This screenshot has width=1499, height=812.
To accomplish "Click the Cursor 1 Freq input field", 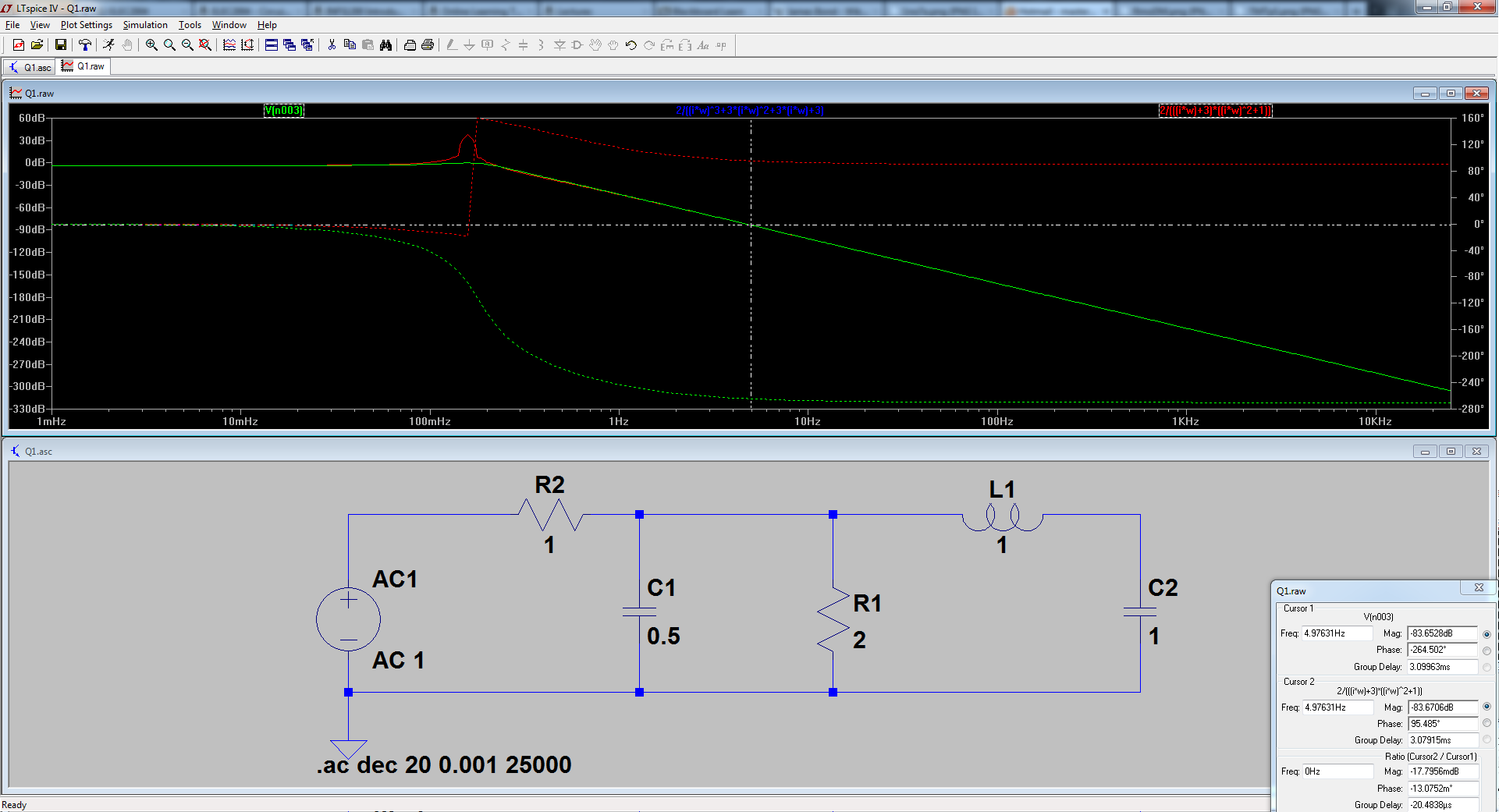I will pyautogui.click(x=1337, y=633).
